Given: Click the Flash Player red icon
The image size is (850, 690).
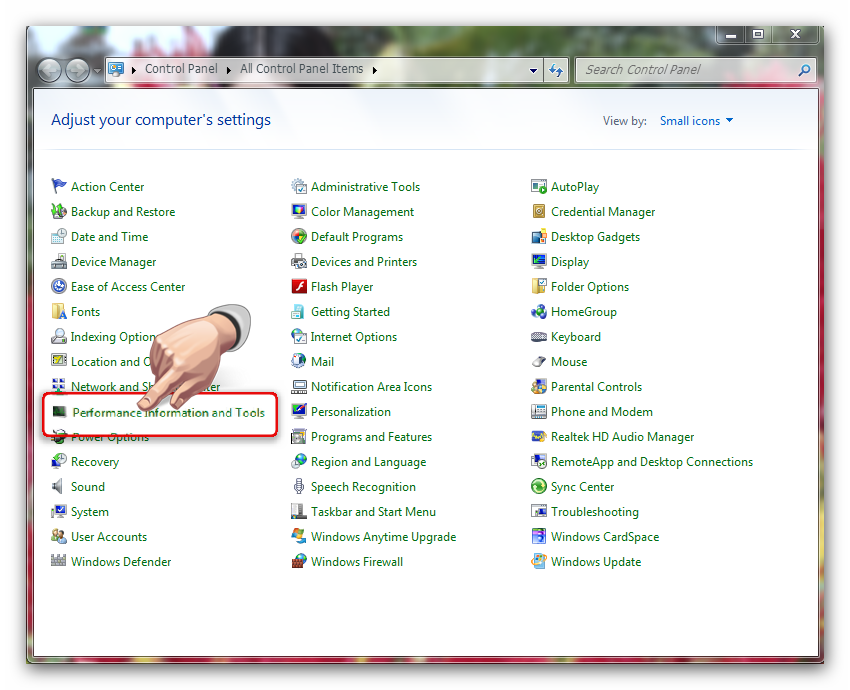Looking at the screenshot, I should pyautogui.click(x=299, y=286).
